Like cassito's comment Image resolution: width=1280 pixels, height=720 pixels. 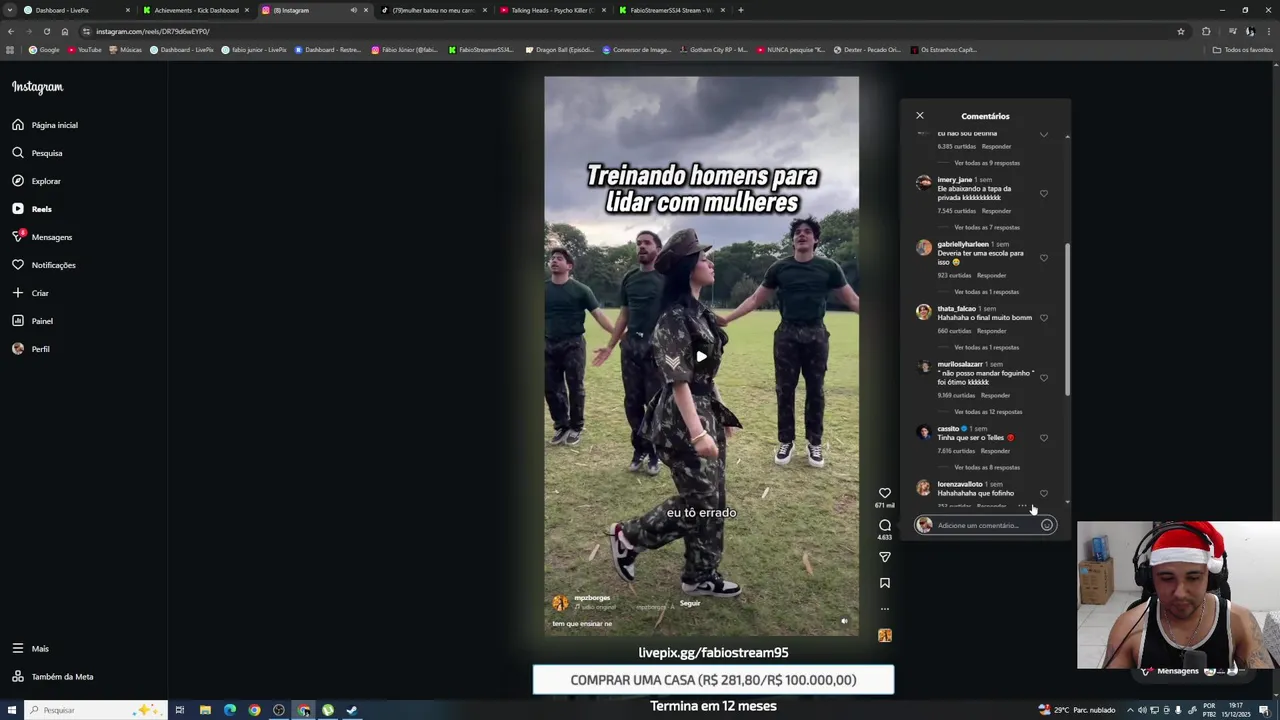click(1043, 438)
